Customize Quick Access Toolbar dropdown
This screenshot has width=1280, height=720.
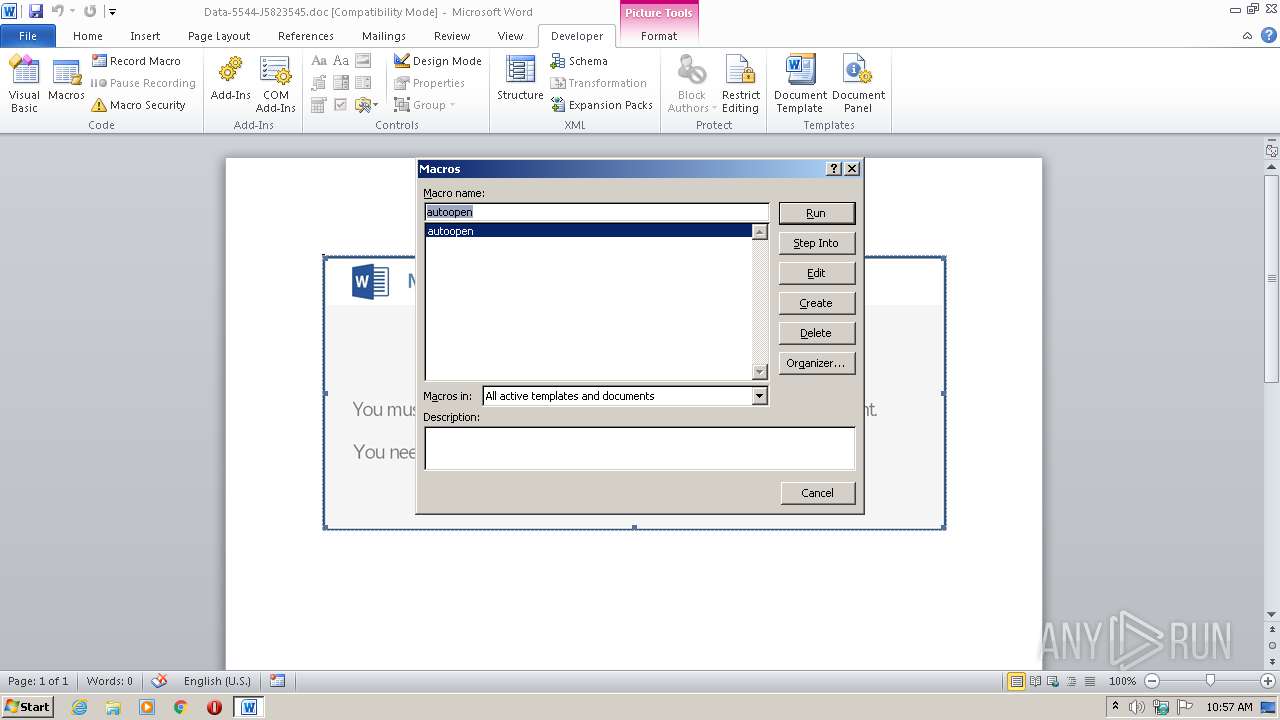coord(112,11)
